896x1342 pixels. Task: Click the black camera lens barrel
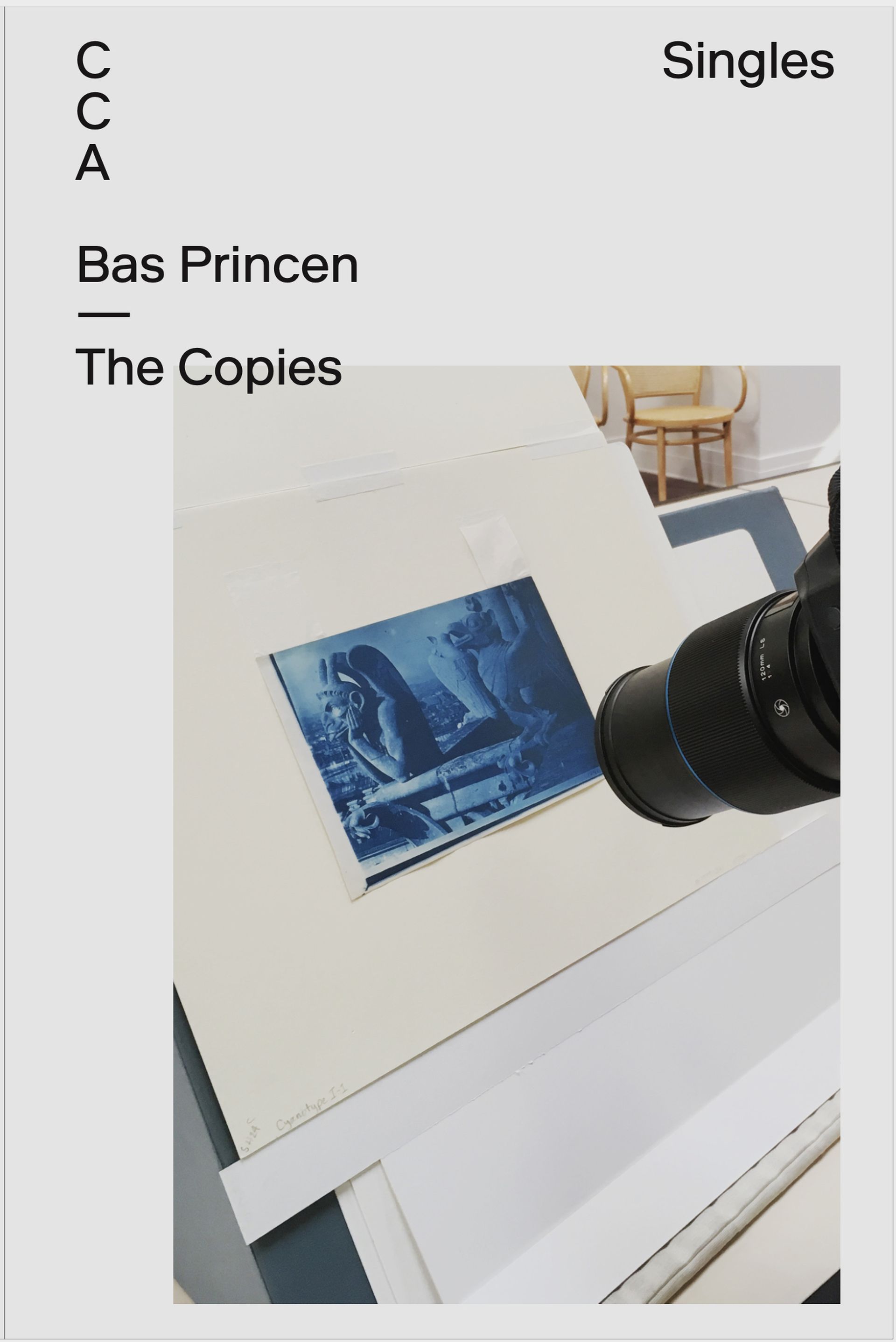pos(714,714)
